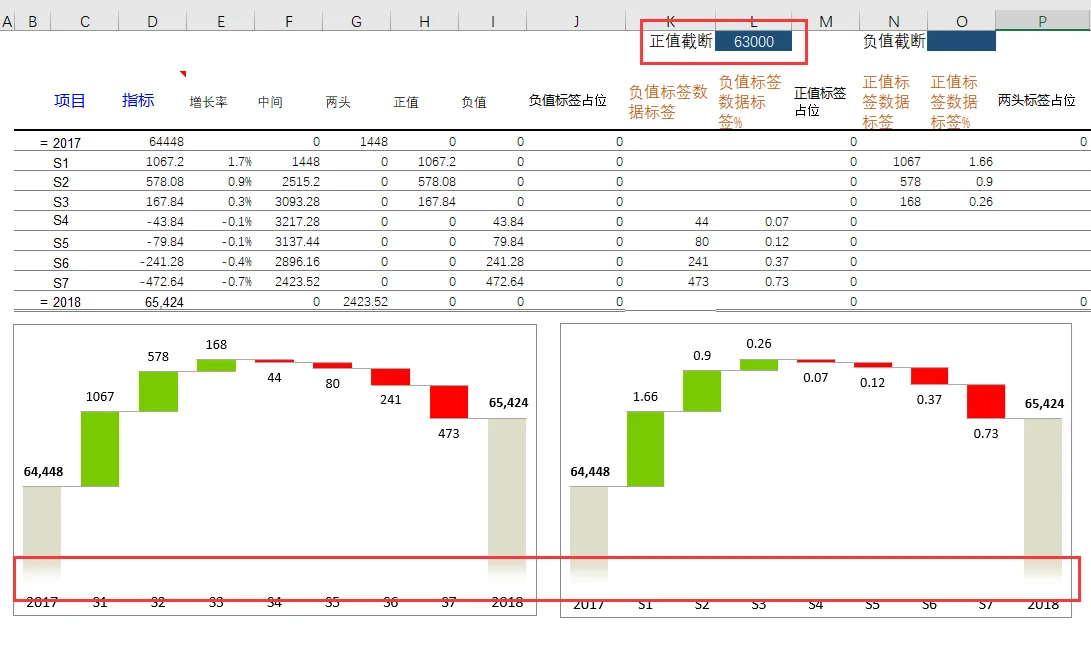Click the cell containing 2515.2
Screen dimensions: 1091x653
(x=301, y=182)
